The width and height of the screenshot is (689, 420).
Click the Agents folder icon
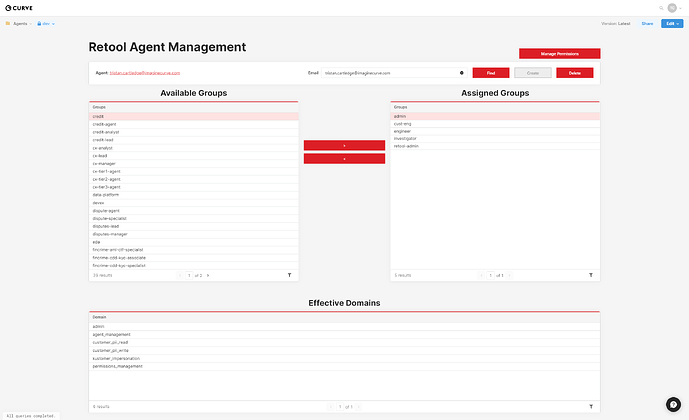tap(8, 23)
